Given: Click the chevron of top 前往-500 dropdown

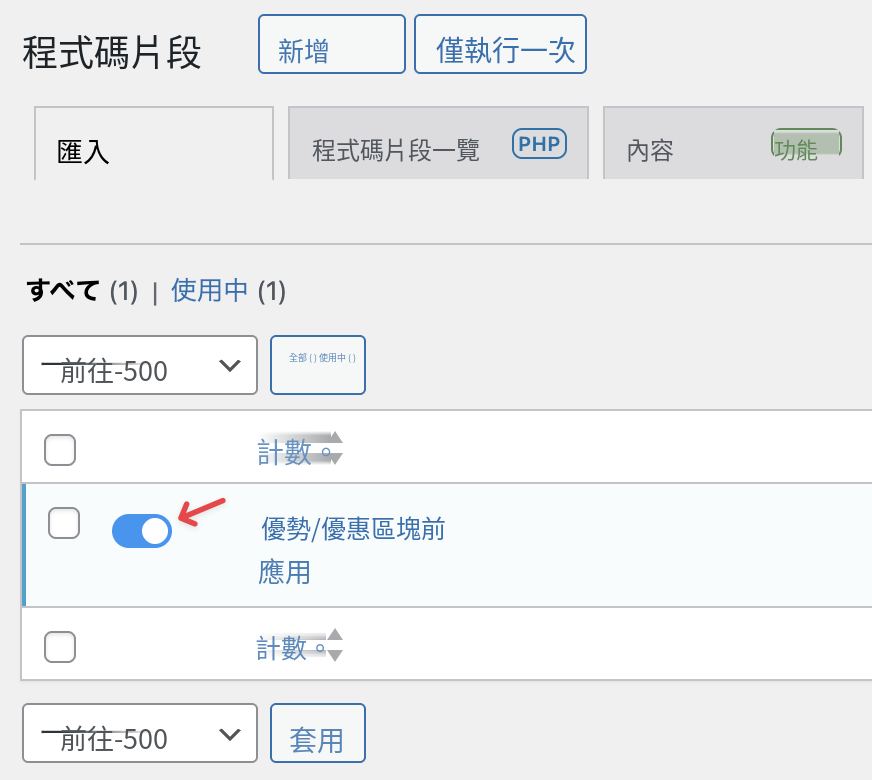Looking at the screenshot, I should click(x=230, y=365).
